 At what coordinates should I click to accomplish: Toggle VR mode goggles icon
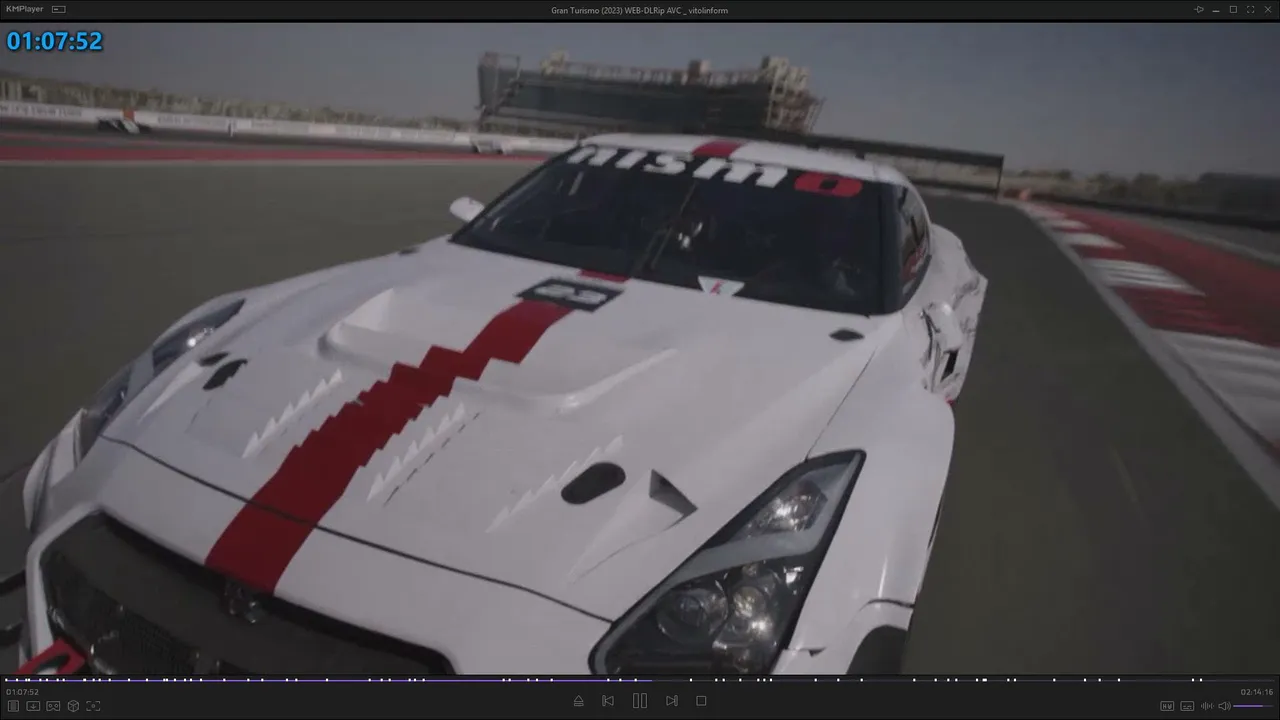pos(53,706)
